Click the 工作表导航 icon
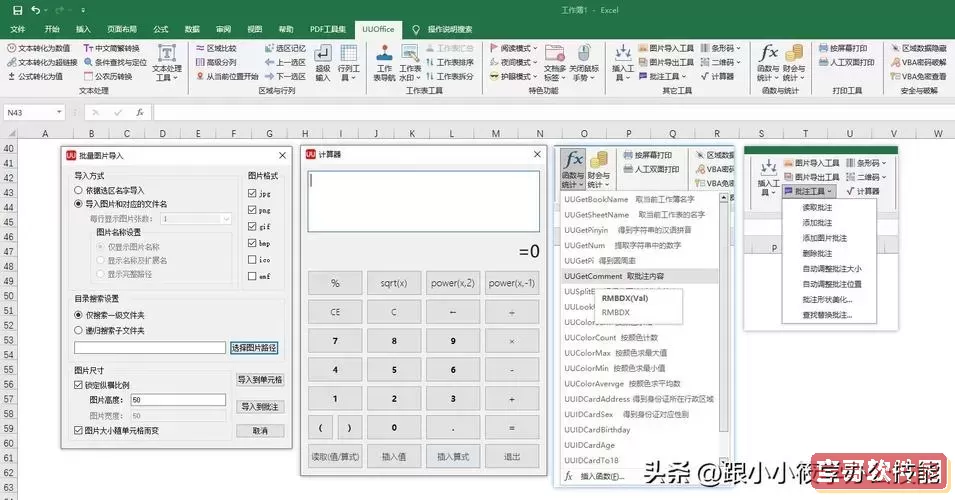The width and height of the screenshot is (955, 500). tap(384, 63)
